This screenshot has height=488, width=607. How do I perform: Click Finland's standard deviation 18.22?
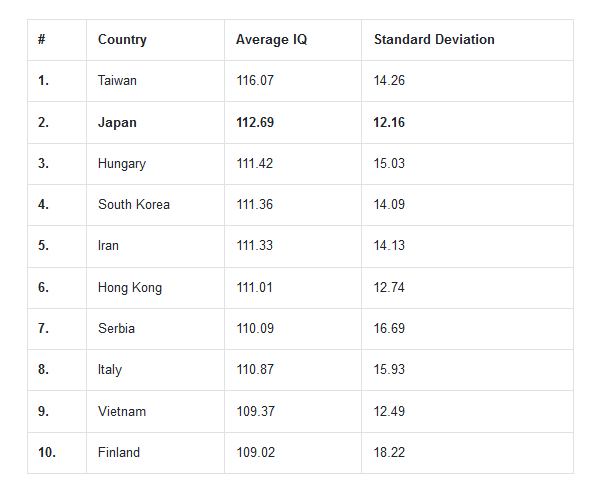(x=389, y=452)
